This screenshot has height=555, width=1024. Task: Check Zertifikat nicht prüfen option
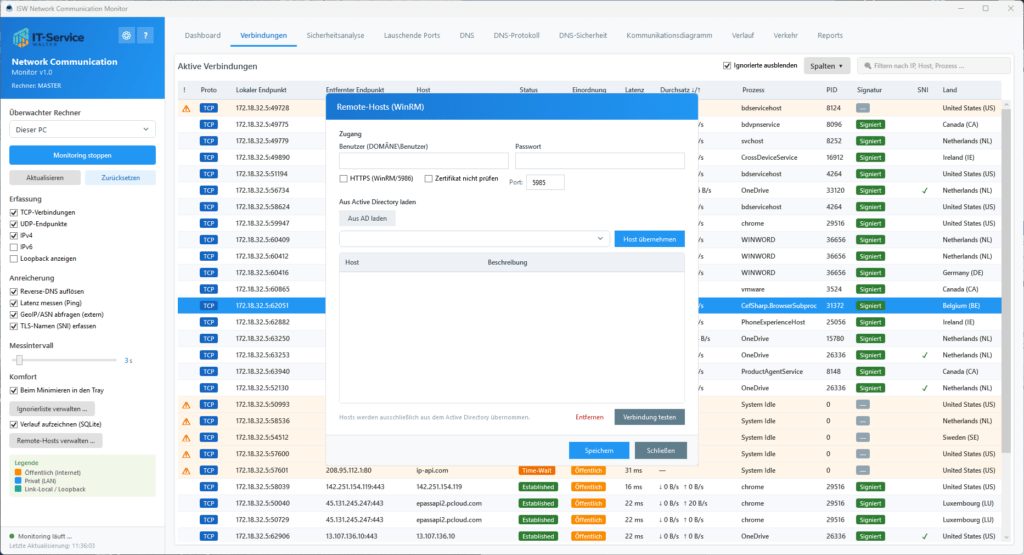[x=428, y=179]
